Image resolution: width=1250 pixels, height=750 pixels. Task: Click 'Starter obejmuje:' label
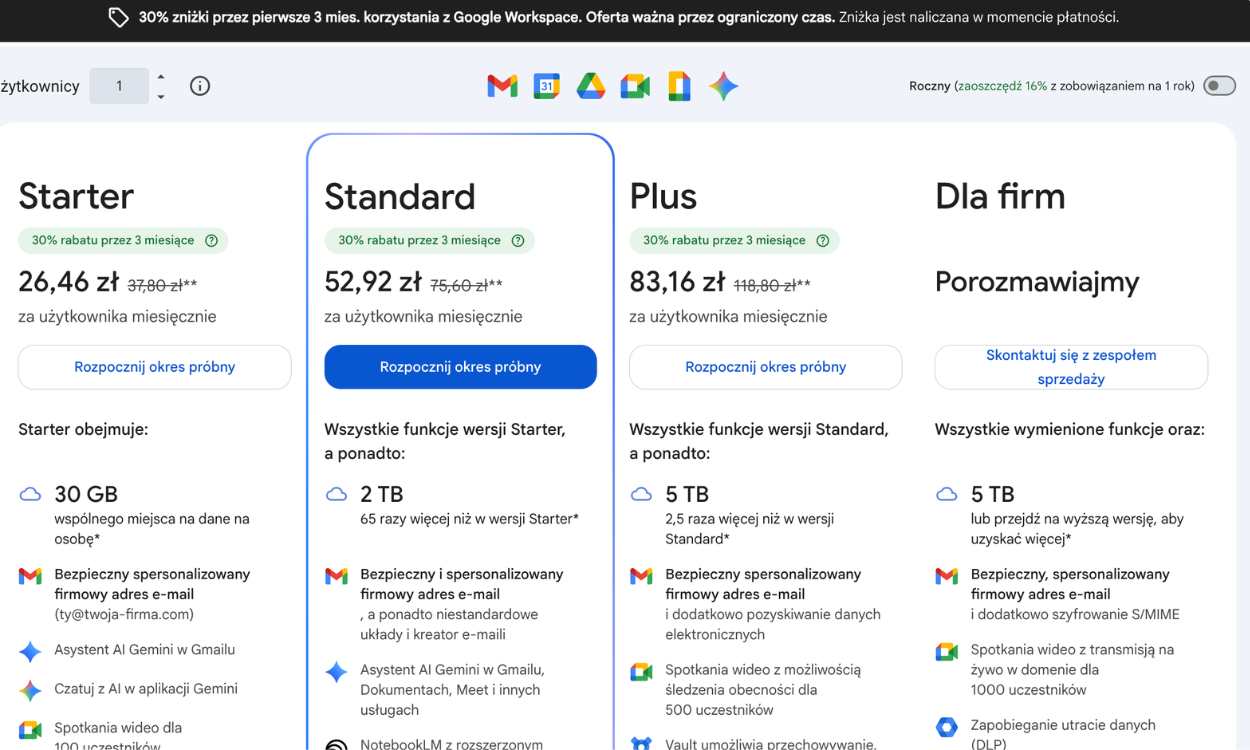[83, 430]
